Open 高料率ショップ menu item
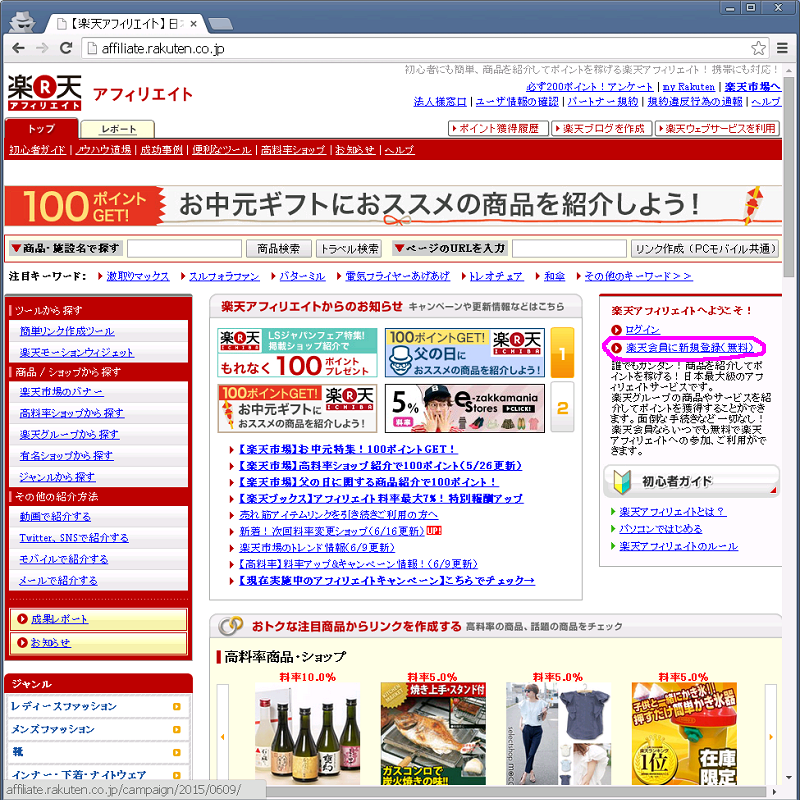The width and height of the screenshot is (800, 800). pos(293,149)
